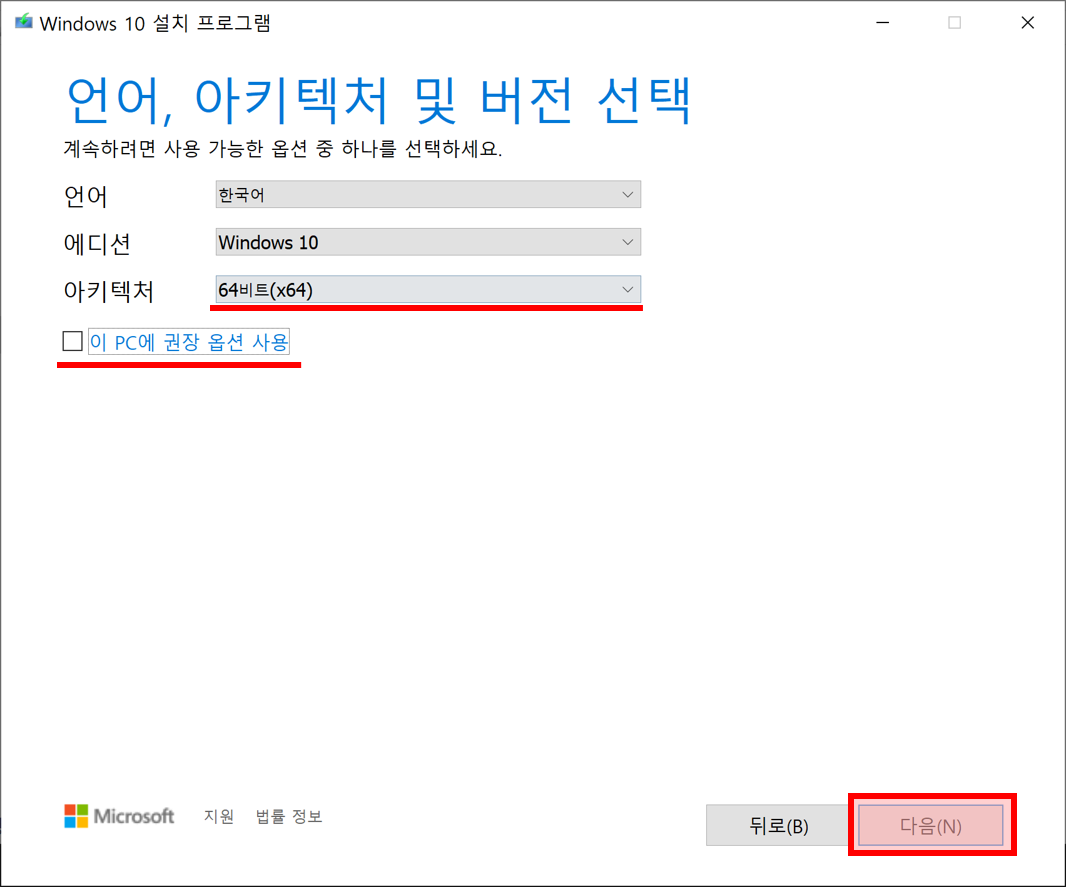Click the 언어 label
This screenshot has height=887, width=1066.
[86, 196]
